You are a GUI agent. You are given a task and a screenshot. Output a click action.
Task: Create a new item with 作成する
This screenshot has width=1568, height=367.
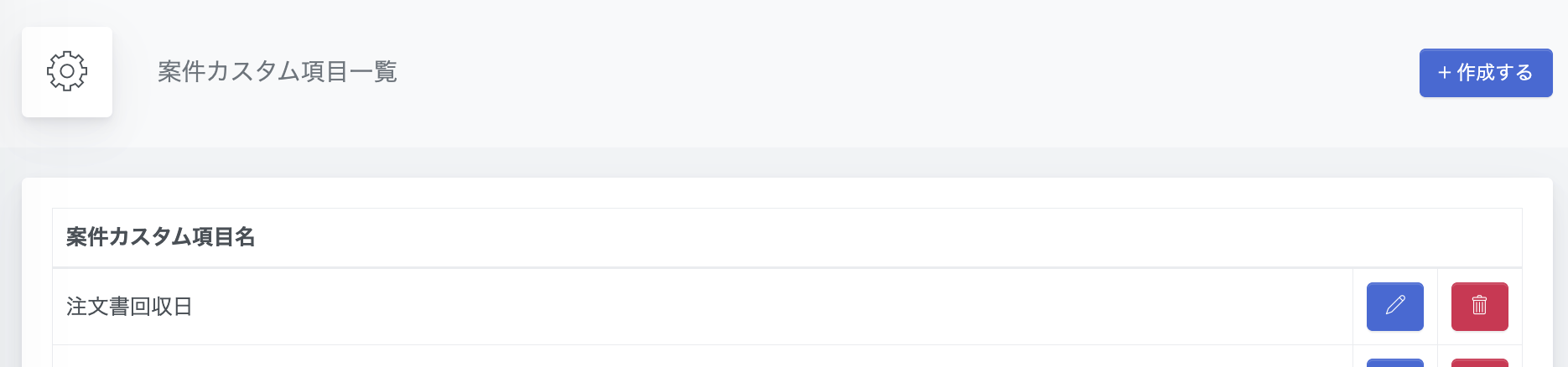[x=1486, y=73]
